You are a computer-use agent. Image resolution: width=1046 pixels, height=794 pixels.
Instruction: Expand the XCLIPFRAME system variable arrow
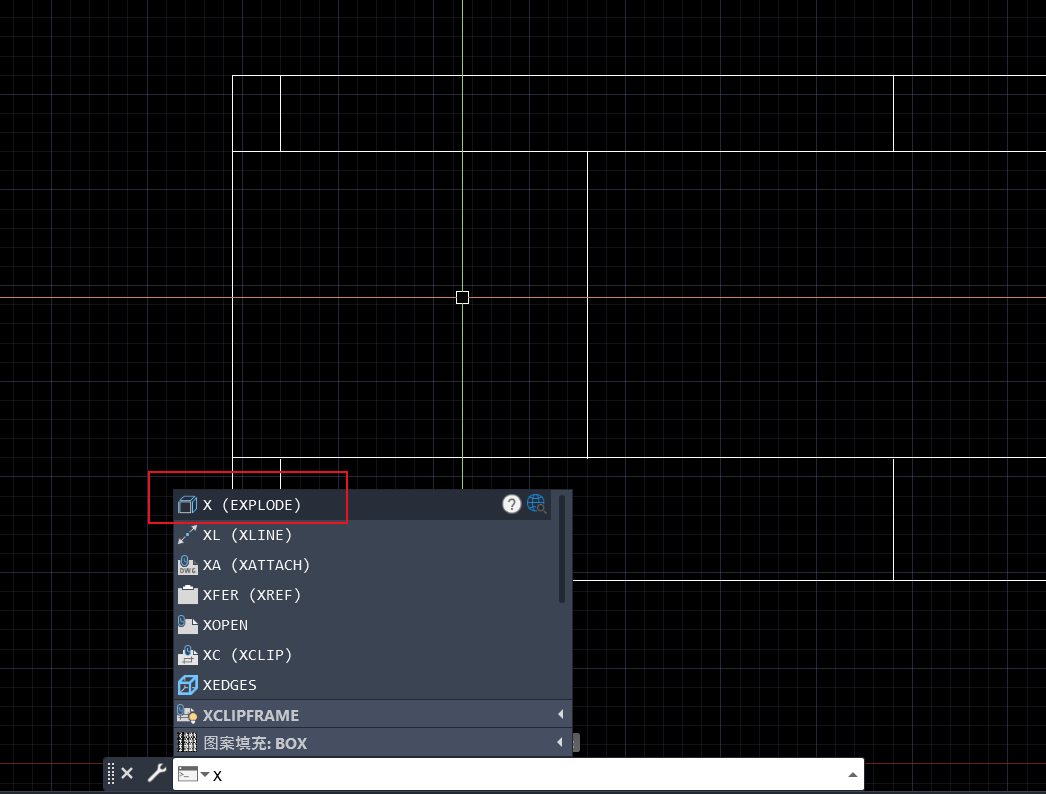point(560,714)
